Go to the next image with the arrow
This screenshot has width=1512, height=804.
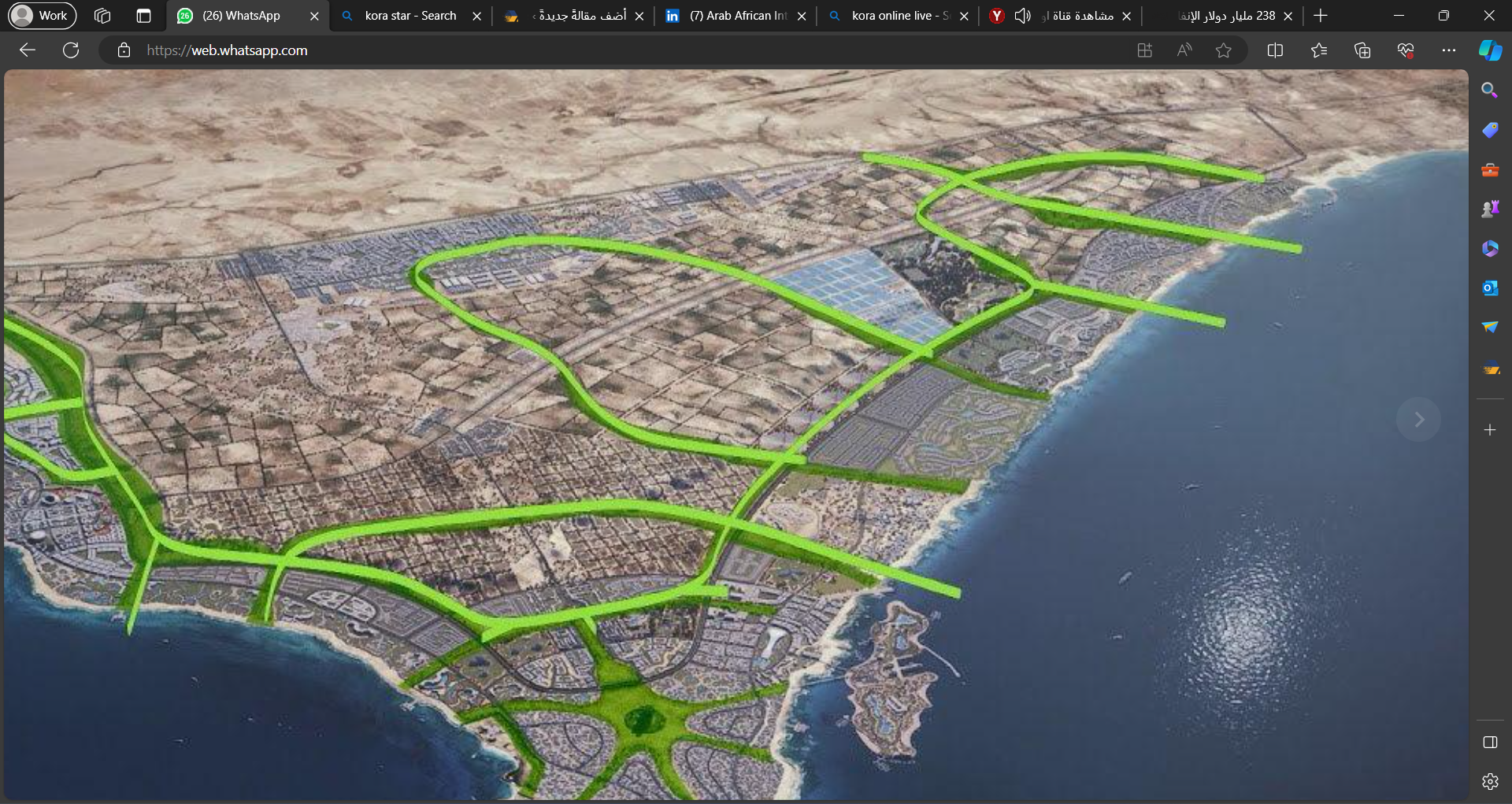[1418, 420]
